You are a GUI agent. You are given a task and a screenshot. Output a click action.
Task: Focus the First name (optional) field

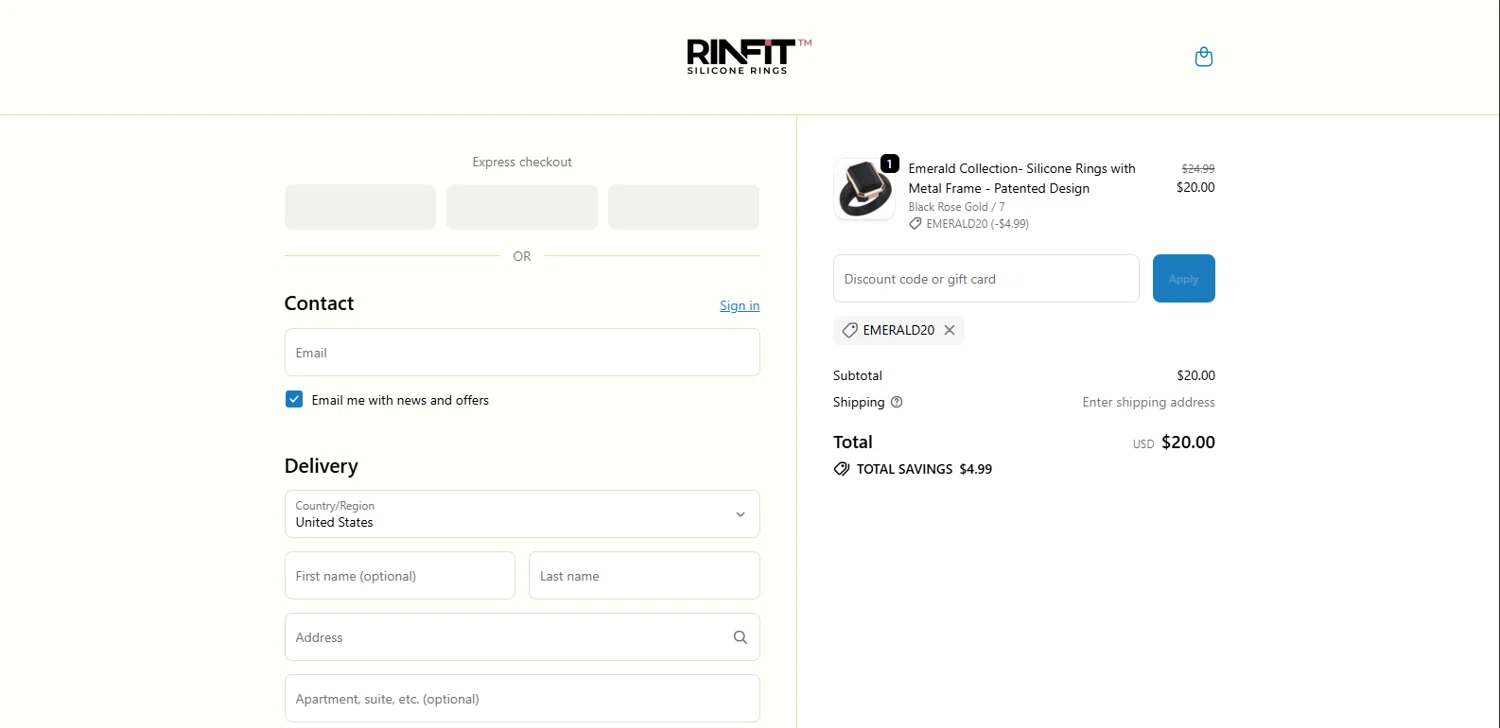[x=400, y=575]
